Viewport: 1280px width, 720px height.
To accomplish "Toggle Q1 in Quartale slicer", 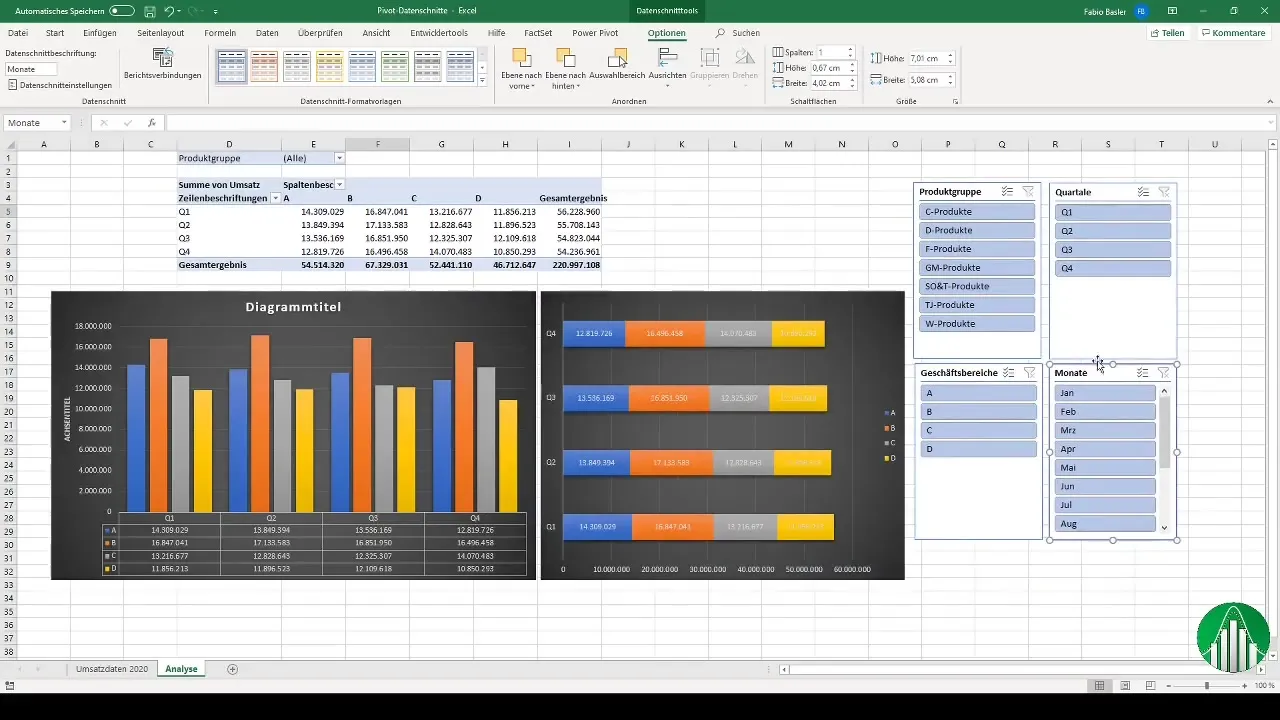I will pos(1113,212).
